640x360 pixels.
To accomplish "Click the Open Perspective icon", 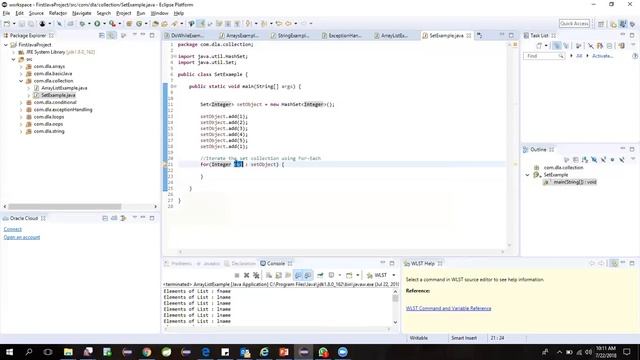I will (601, 24).
